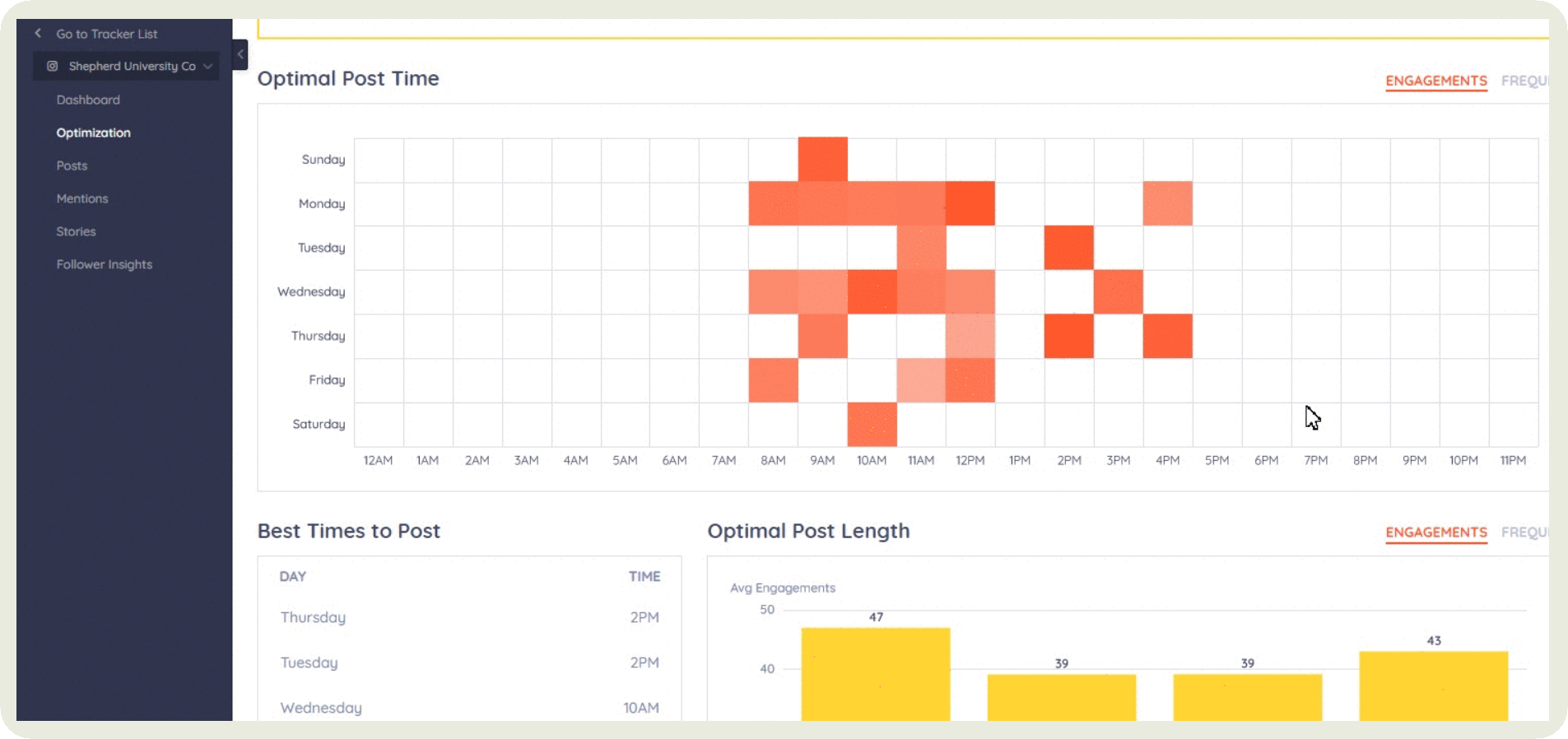Switch Optimal Post Length to the Frequency tab
1568x739 pixels.
pyautogui.click(x=1524, y=532)
